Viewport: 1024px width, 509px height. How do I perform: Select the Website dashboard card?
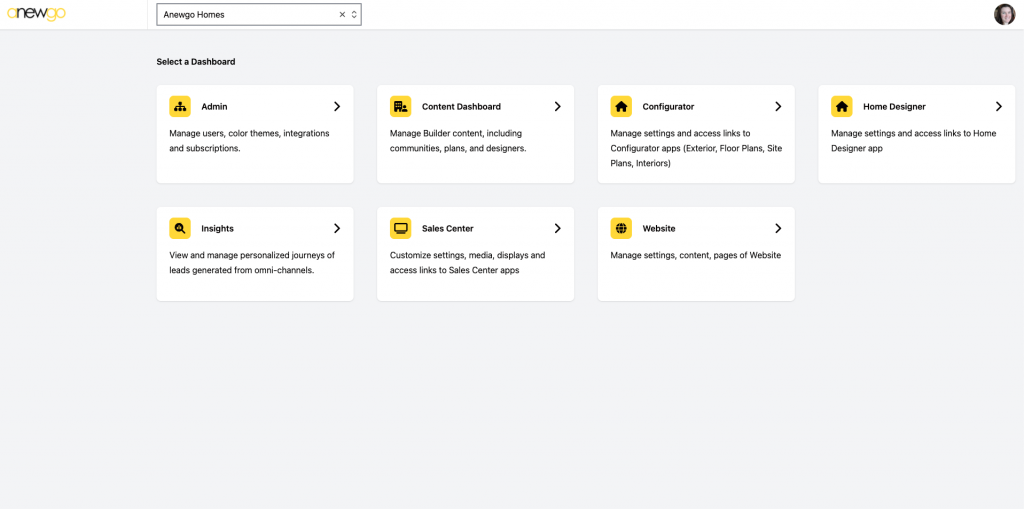[x=696, y=254]
